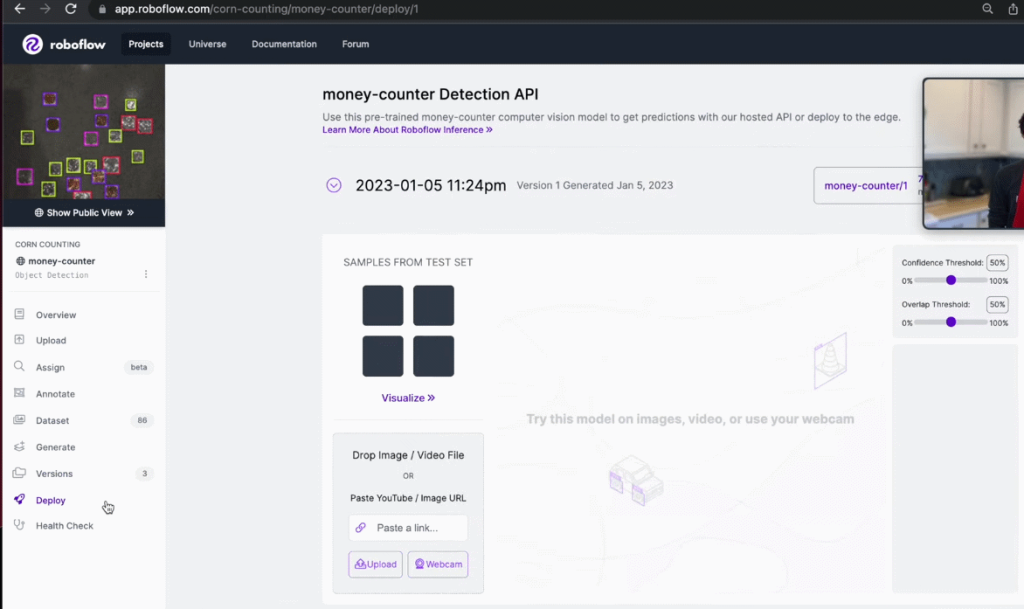Click the webcam video overlay
1024x609 pixels.
pyautogui.click(x=973, y=153)
